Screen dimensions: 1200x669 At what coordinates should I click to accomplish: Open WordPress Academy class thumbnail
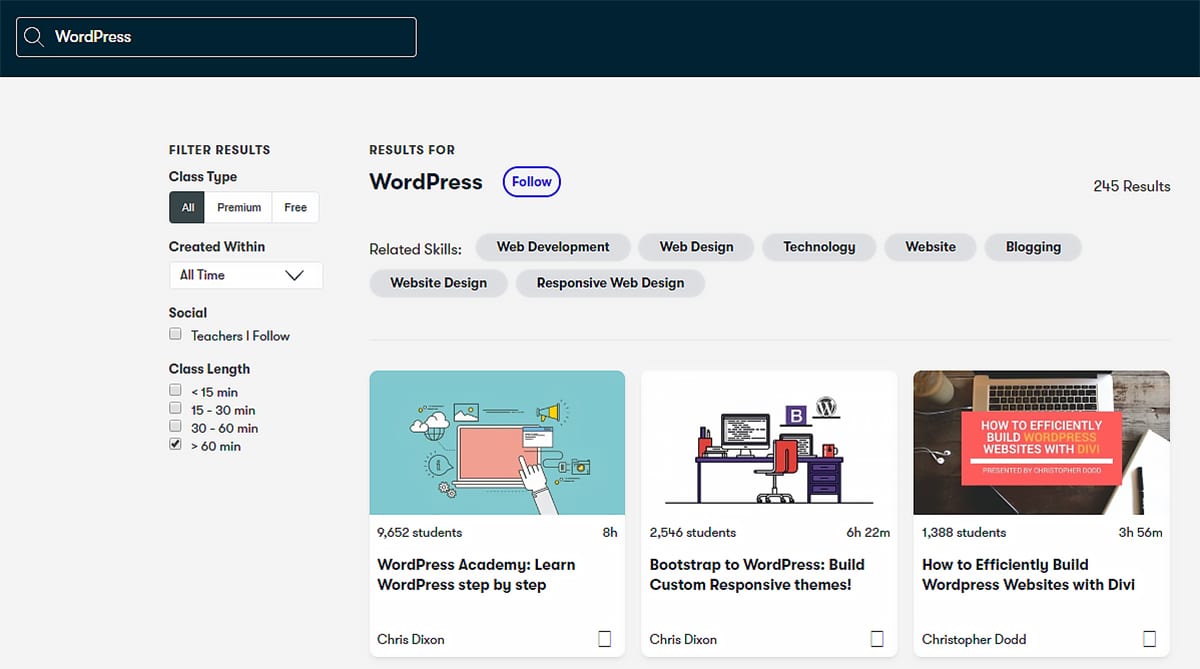pyautogui.click(x=497, y=443)
